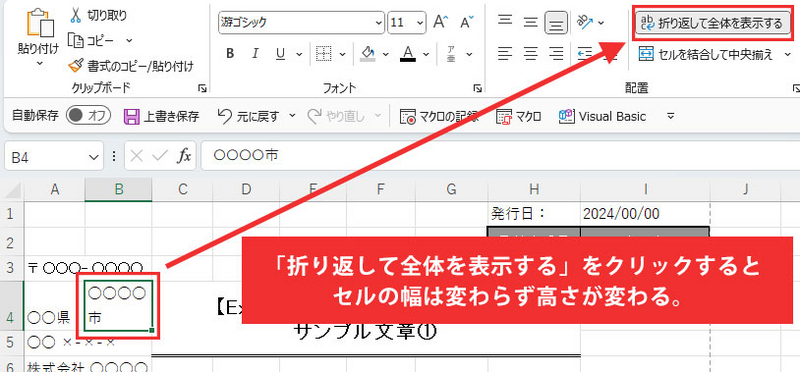
Task: Open Font (フォント) group dialog launcher
Action: tap(478, 89)
